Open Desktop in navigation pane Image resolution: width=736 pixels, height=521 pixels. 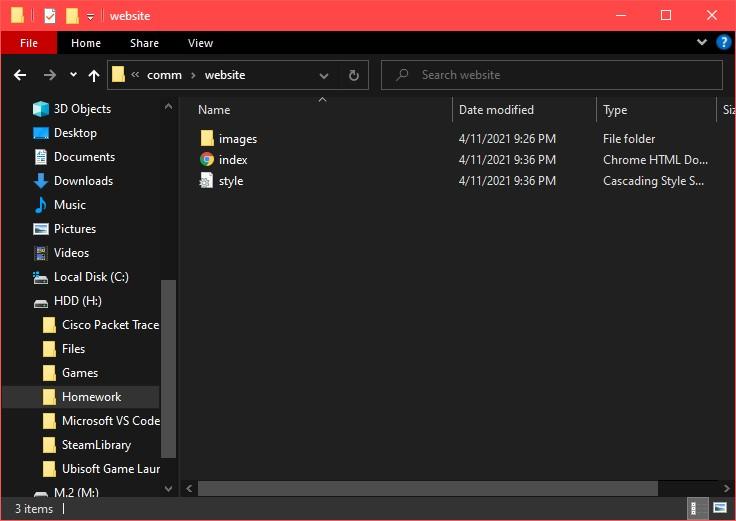tap(75, 133)
